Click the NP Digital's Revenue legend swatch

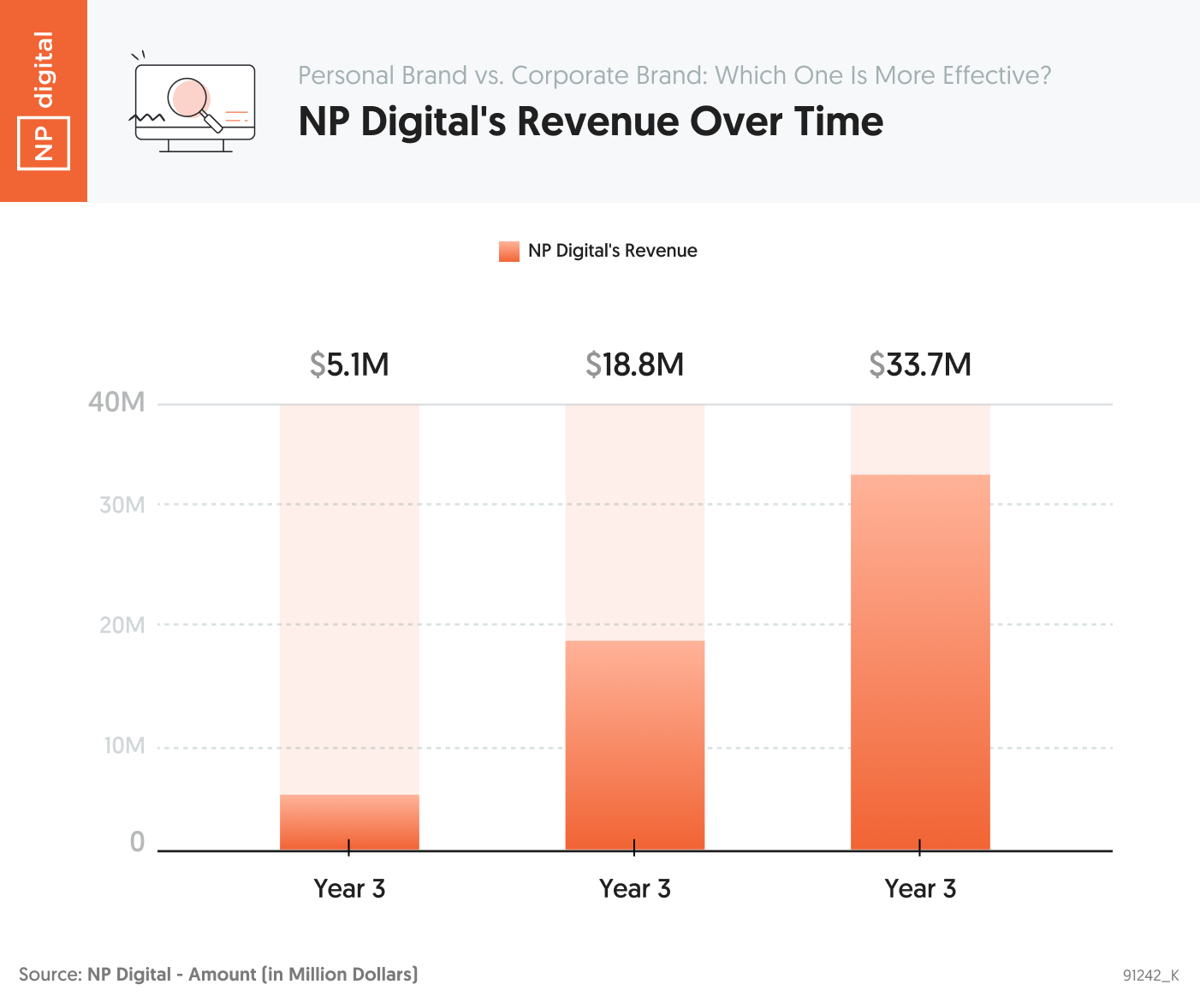pyautogui.click(x=509, y=252)
